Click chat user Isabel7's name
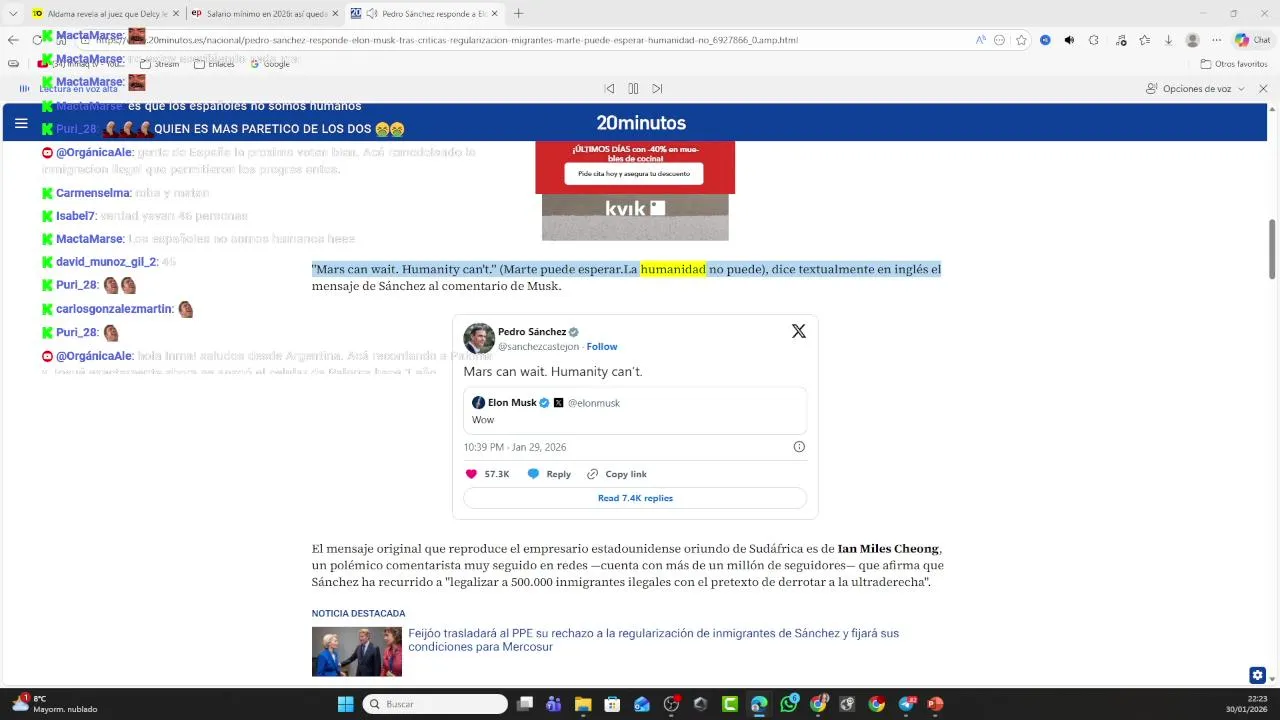This screenshot has width=1280, height=720. [x=76, y=216]
